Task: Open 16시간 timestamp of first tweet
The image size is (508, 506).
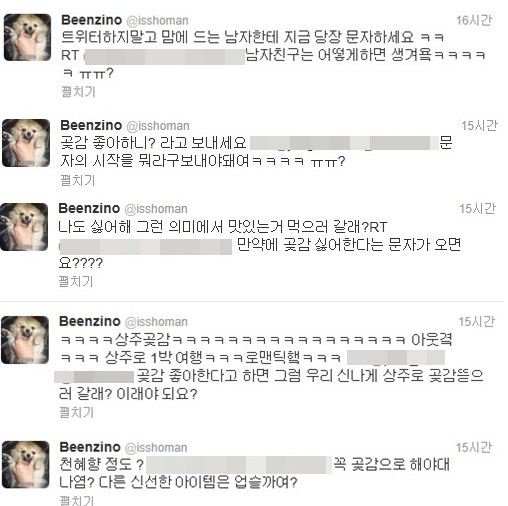Action: (x=474, y=20)
